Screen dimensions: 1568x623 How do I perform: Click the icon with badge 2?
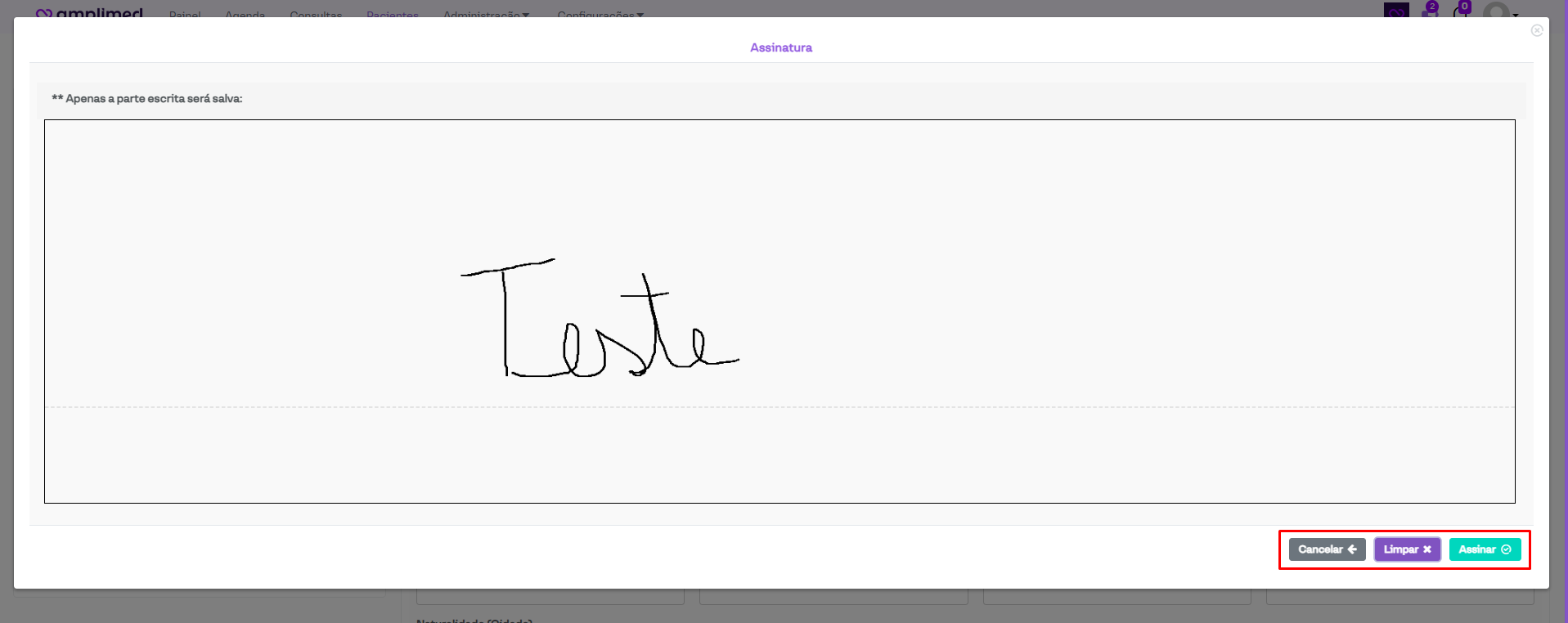tap(1429, 11)
